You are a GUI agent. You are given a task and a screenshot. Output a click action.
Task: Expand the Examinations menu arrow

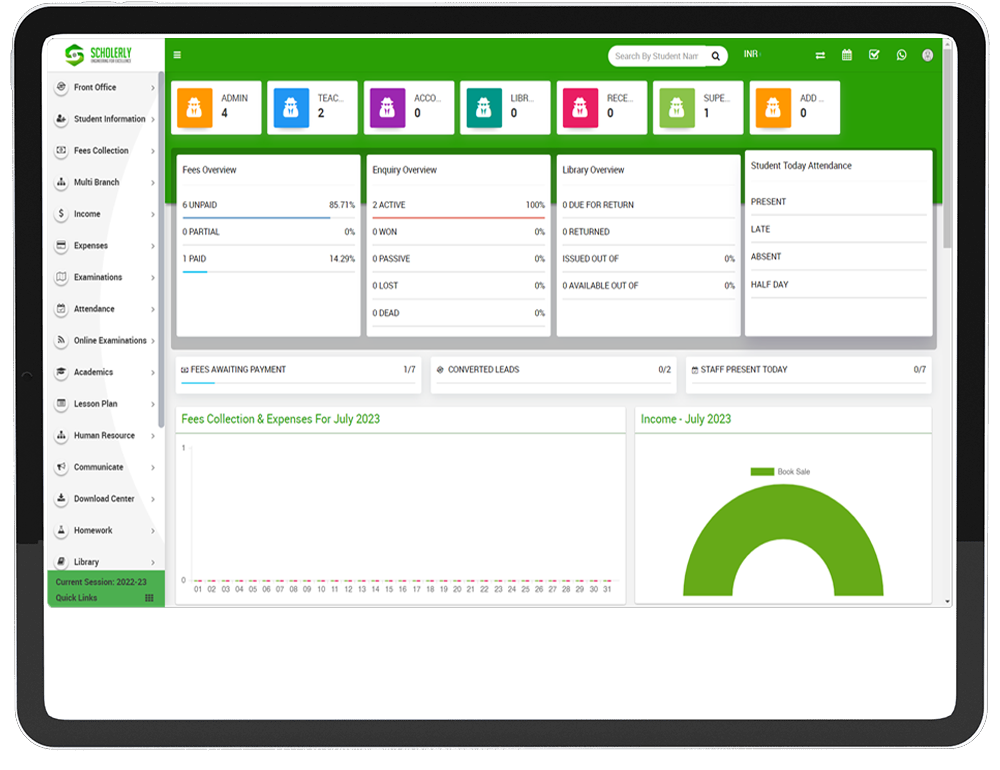[153, 278]
